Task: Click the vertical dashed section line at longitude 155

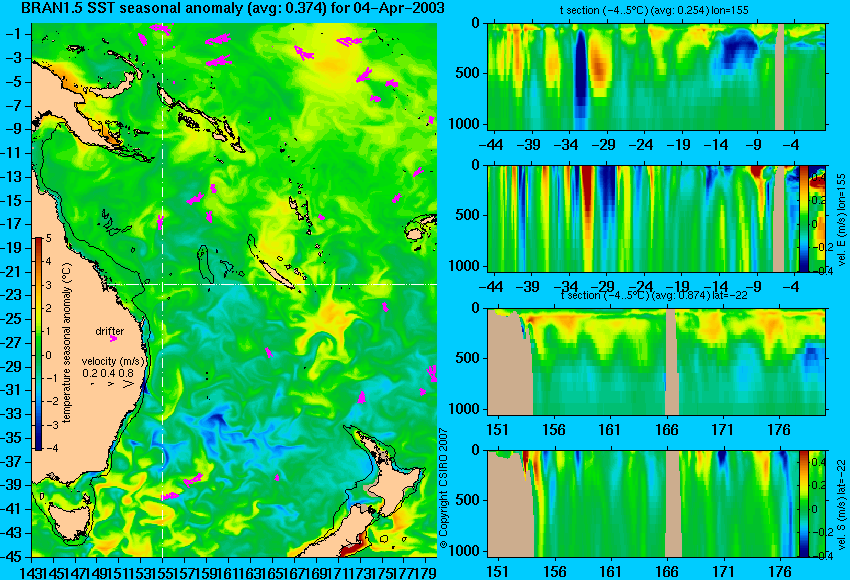Action: (163, 290)
